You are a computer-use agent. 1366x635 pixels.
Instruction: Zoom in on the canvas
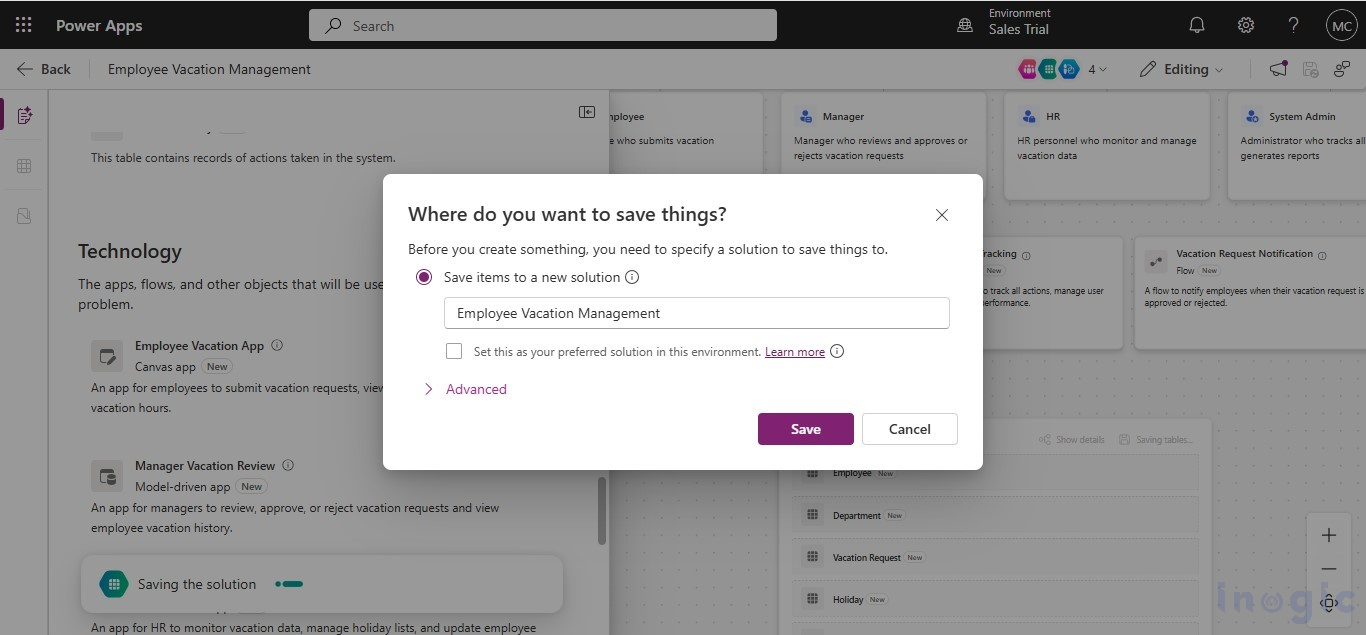point(1329,535)
